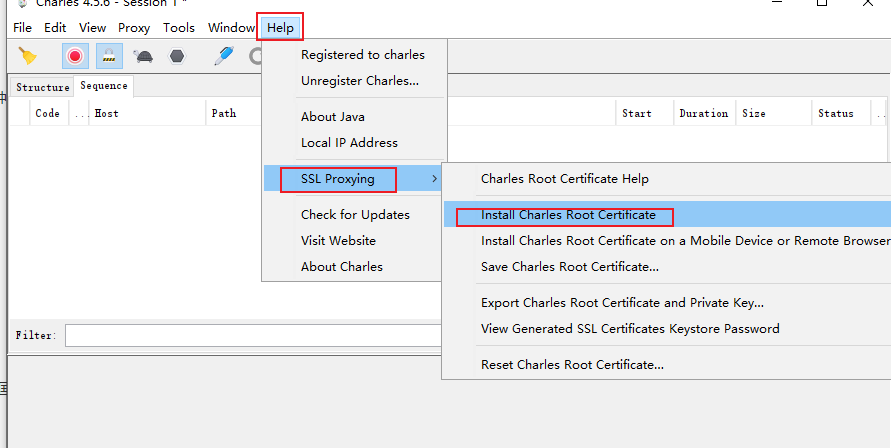Viewport: 891px width, 448px height.
Task: Select the Sequence tab
Action: (104, 86)
